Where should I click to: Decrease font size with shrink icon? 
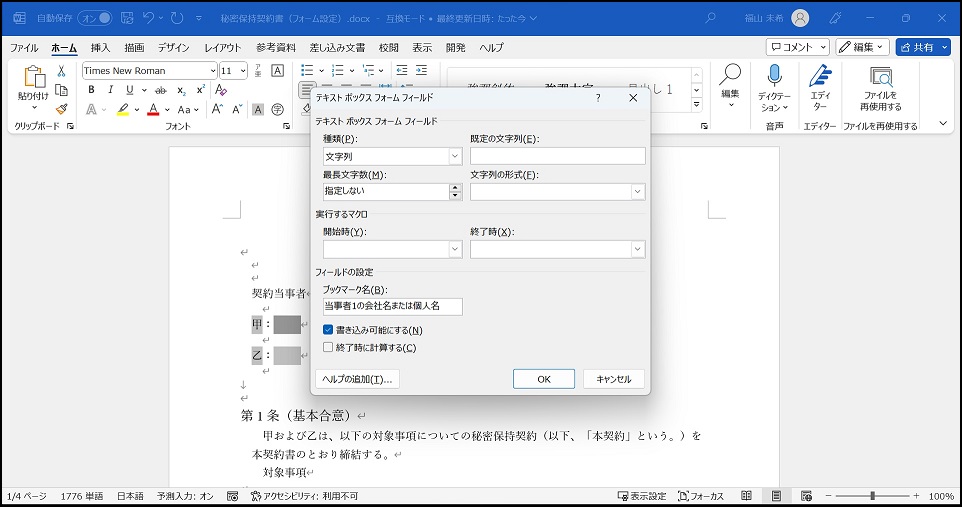pos(237,109)
